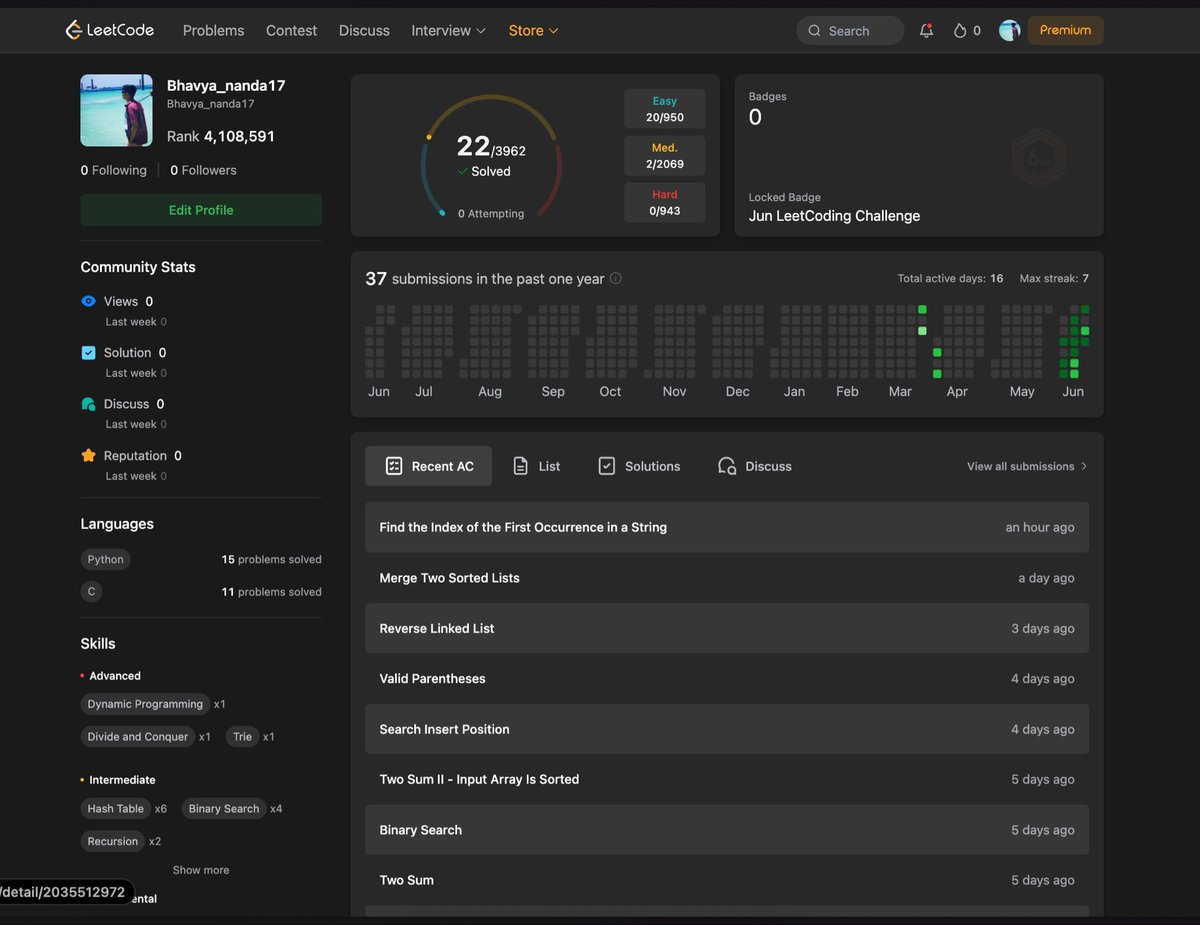Open Find the Index of First Occurrence

pyautogui.click(x=727, y=527)
